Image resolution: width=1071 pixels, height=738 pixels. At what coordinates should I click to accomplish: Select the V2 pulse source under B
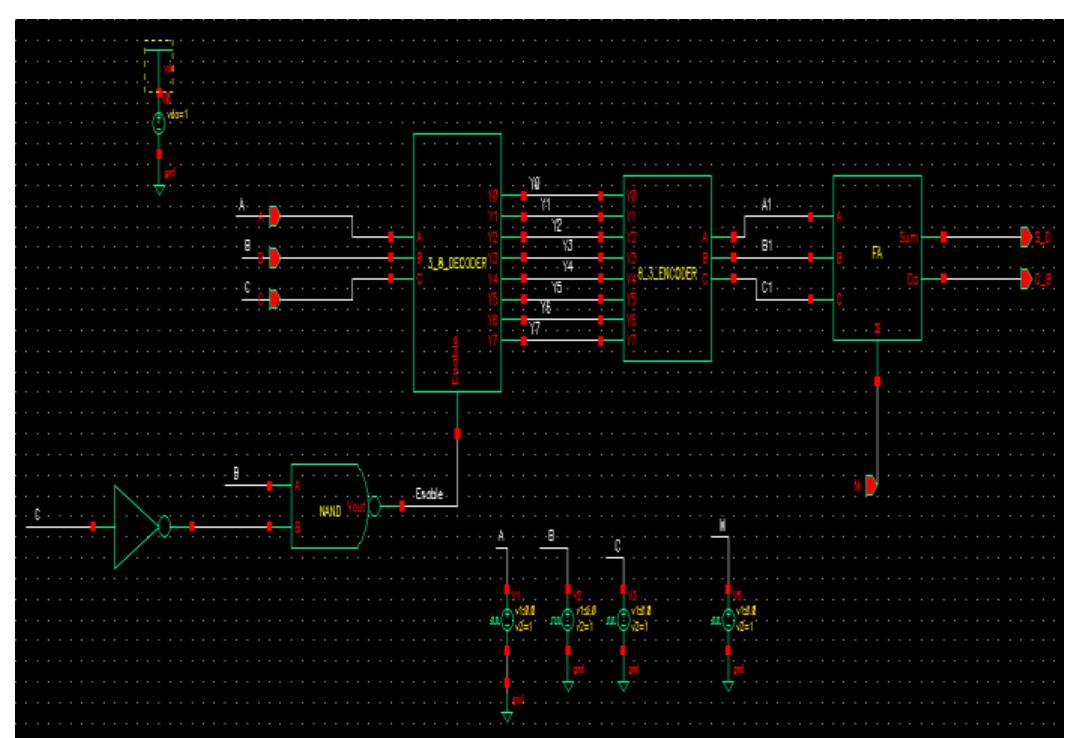pos(567,617)
